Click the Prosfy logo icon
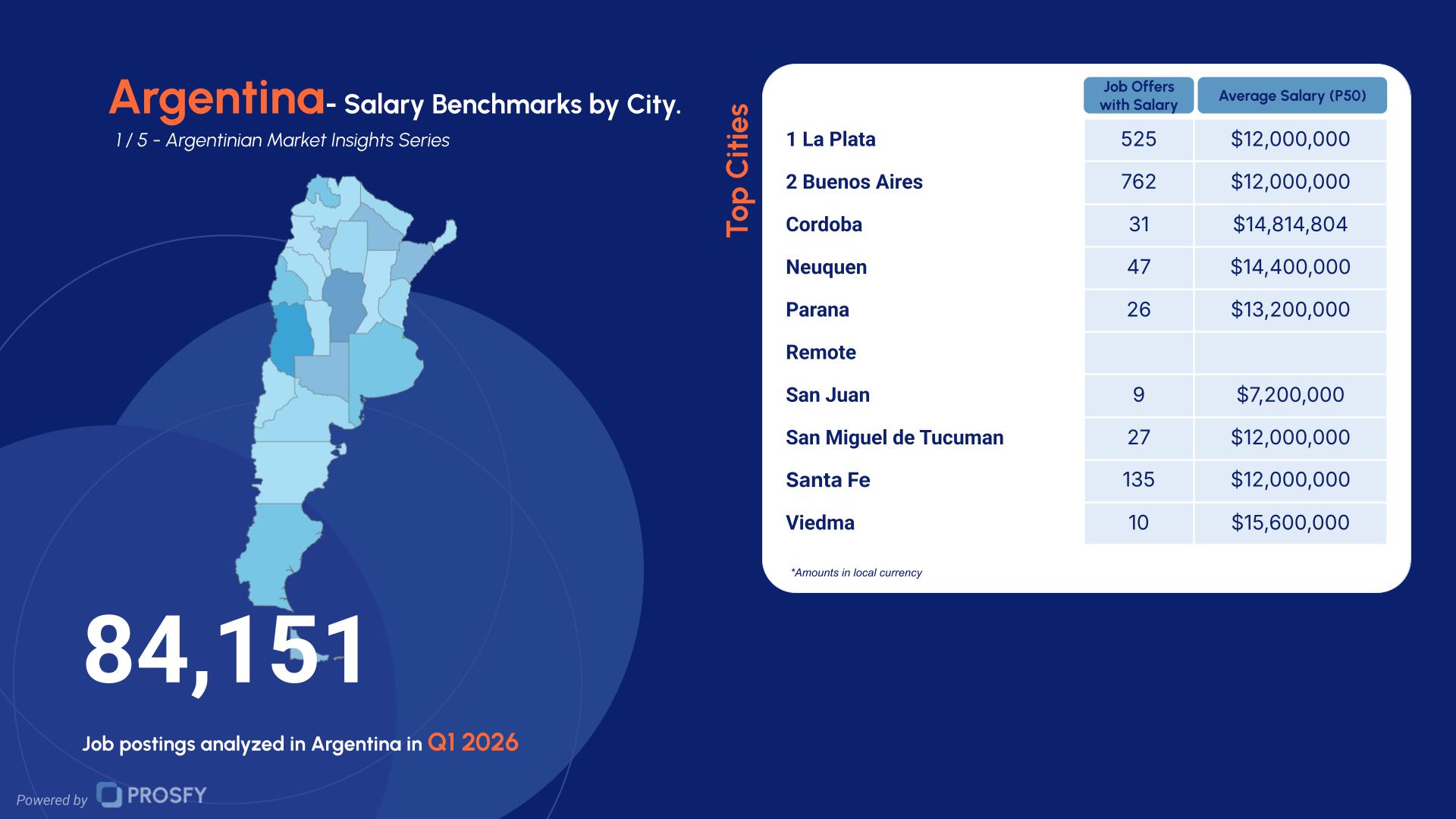 click(110, 795)
